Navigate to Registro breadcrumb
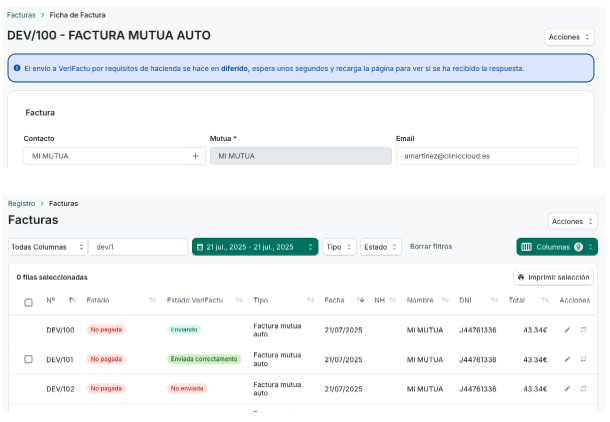This screenshot has height=422, width=610. click(x=21, y=203)
